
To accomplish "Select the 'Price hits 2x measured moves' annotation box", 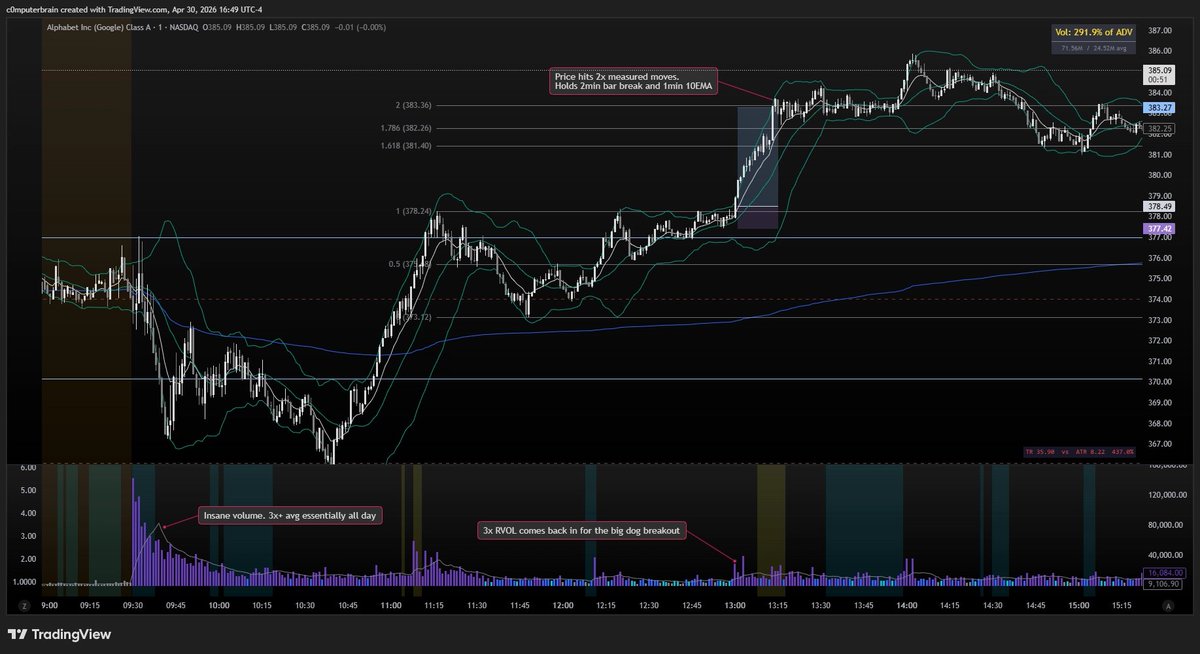I will (x=633, y=82).
